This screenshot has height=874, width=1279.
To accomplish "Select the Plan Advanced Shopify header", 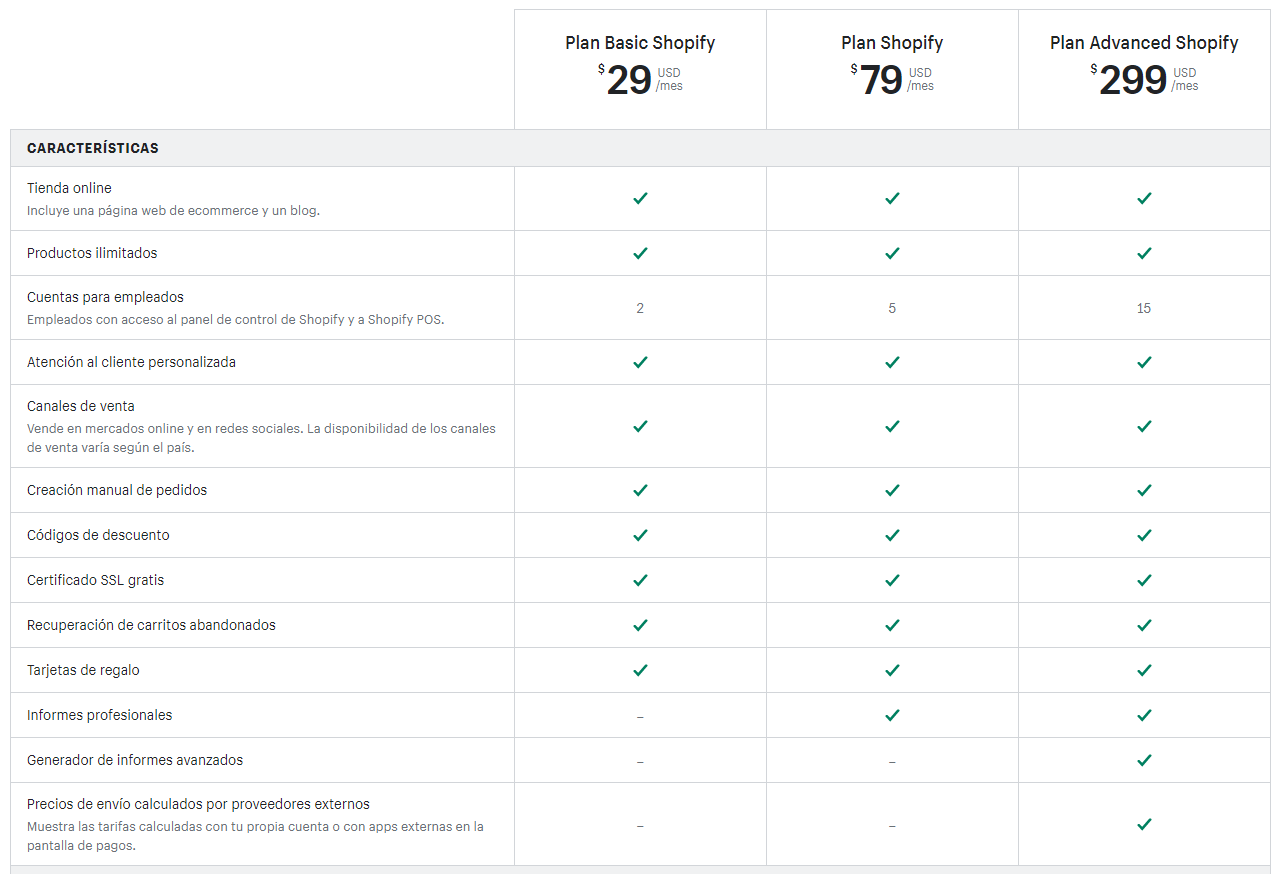I will tap(1144, 43).
